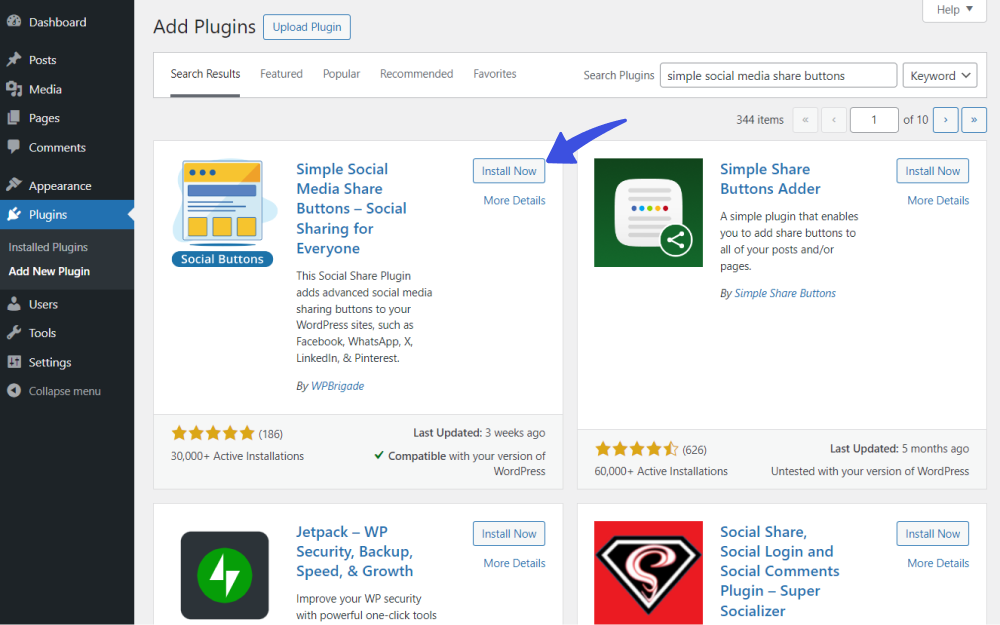This screenshot has width=1000, height=625.
Task: Click the Pages icon in sidebar
Action: 13,118
